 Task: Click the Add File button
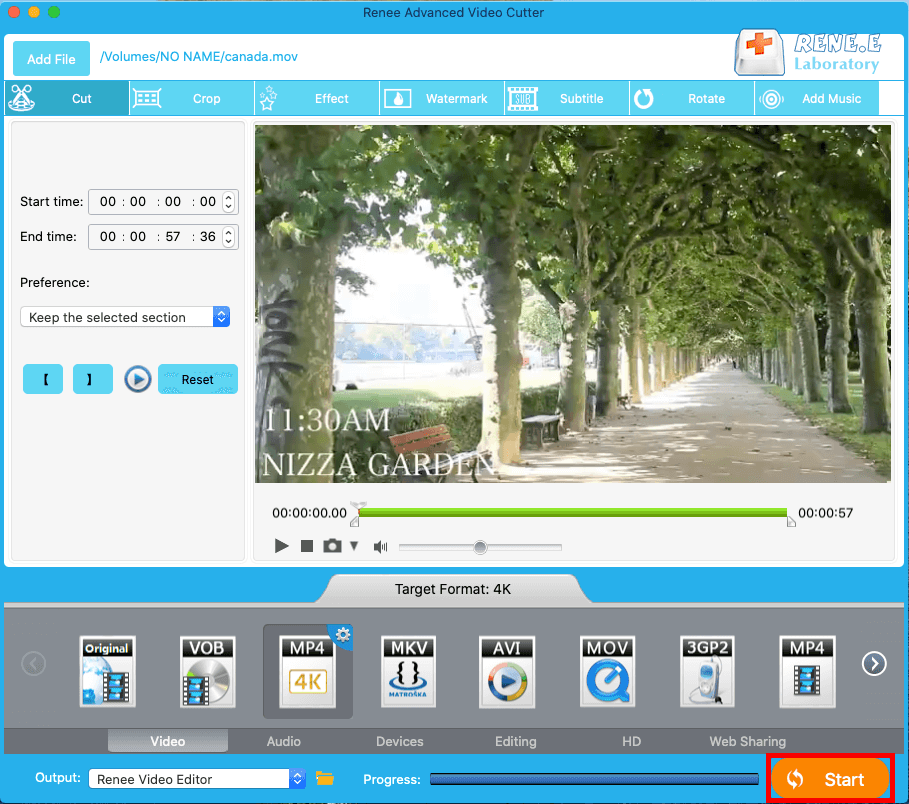51,59
